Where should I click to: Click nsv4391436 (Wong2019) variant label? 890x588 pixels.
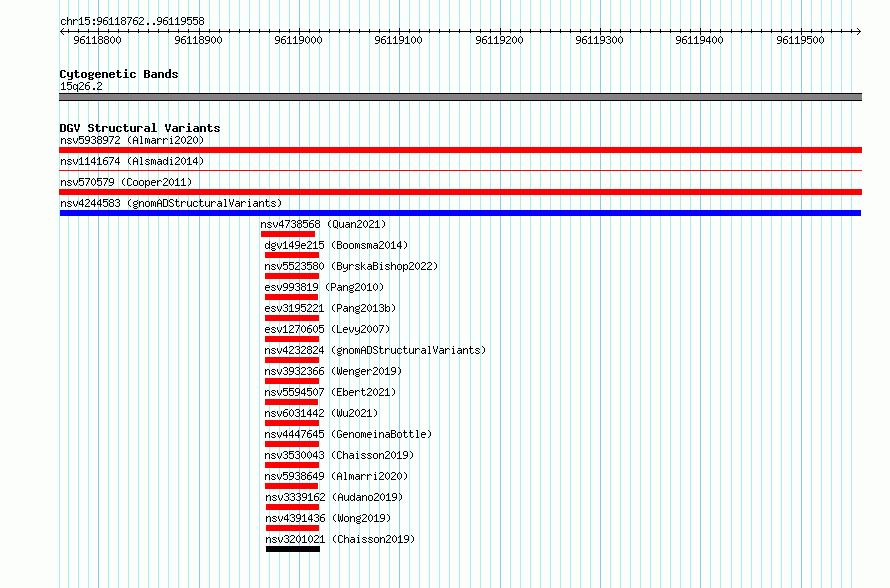point(328,518)
